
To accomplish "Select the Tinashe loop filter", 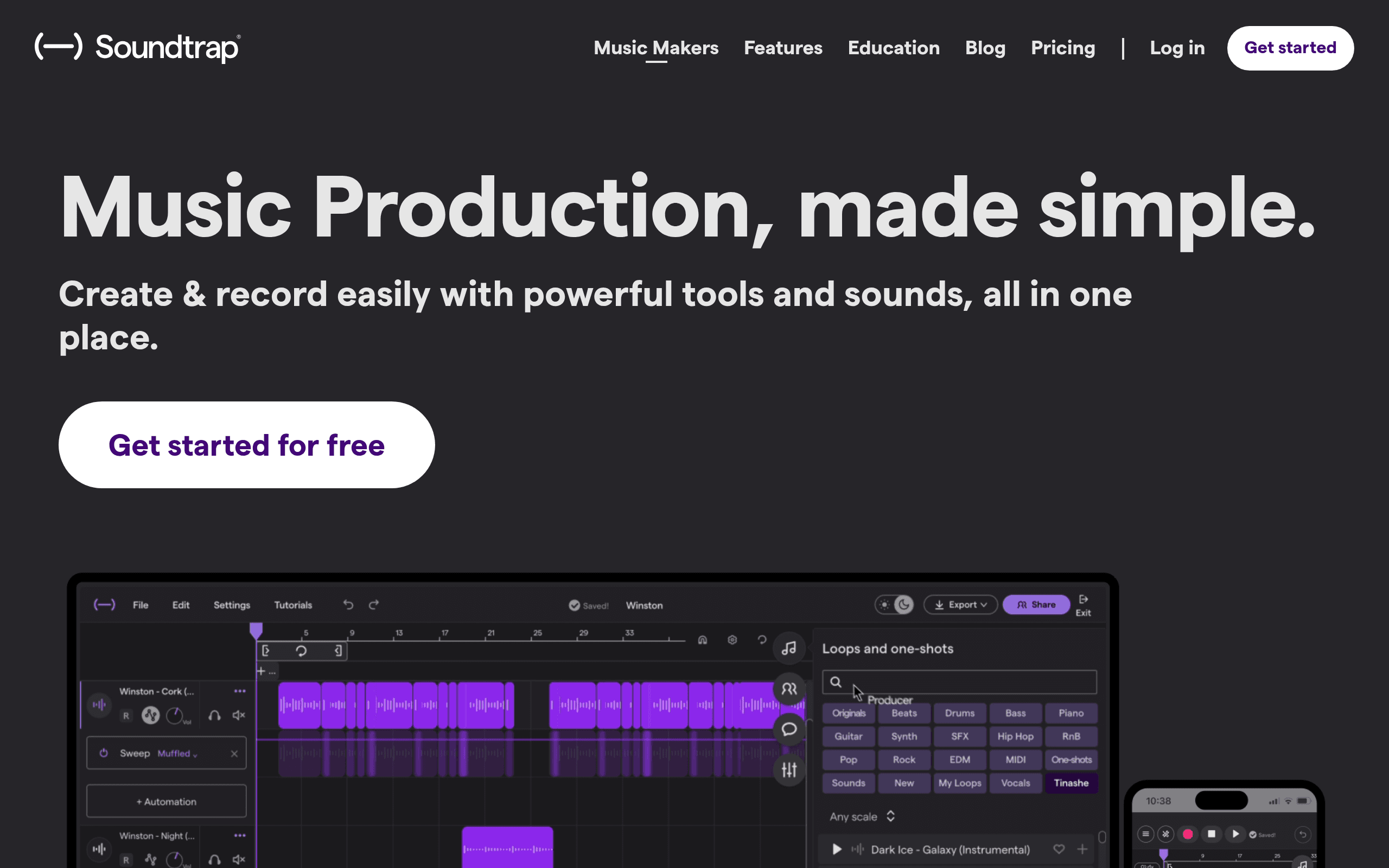I will pos(1071,783).
